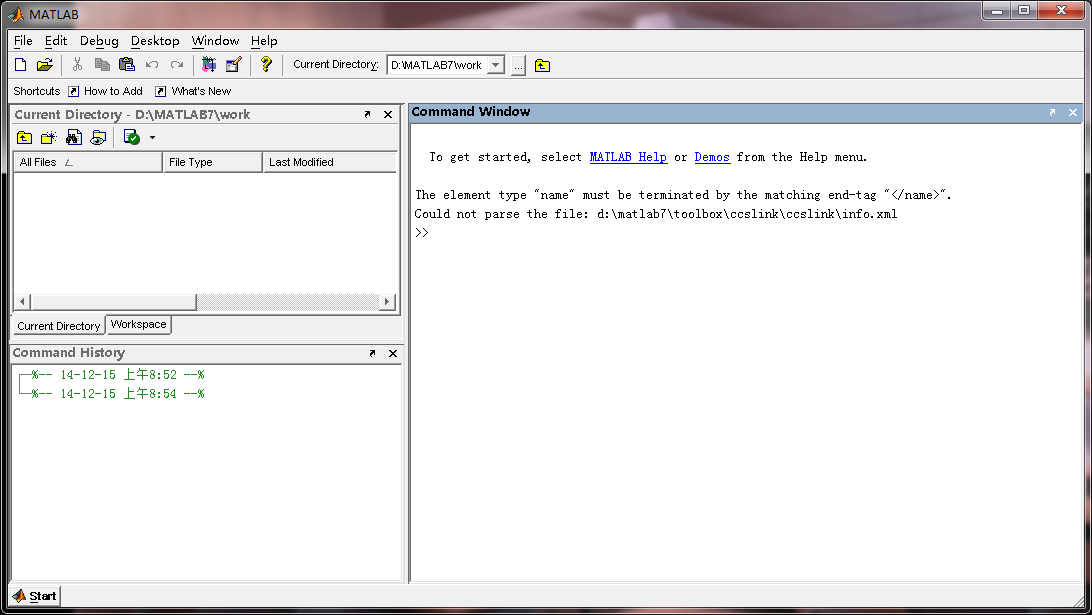Click left arrow of file list scrollbar

point(22,302)
